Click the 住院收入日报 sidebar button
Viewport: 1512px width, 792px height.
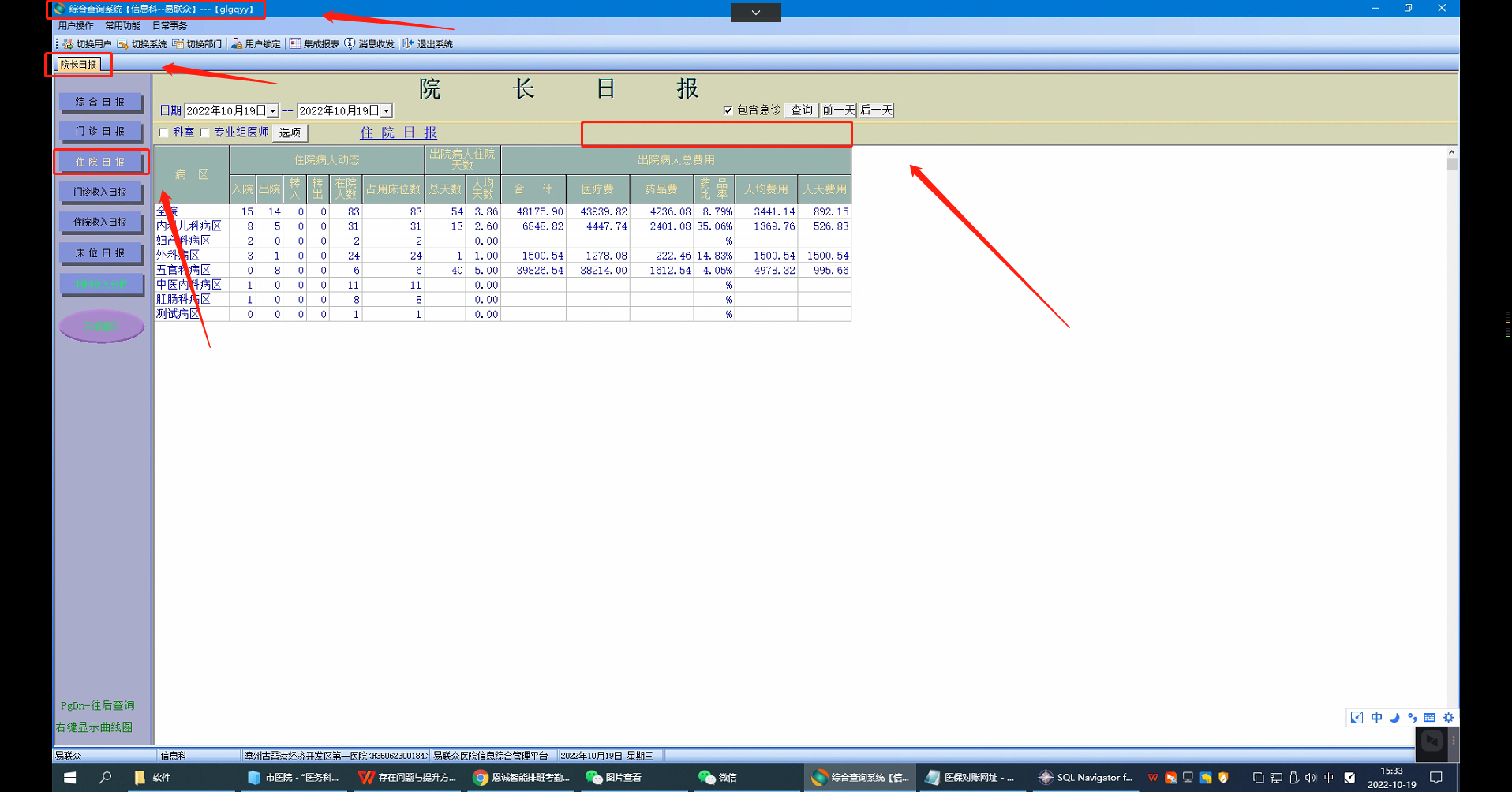click(x=101, y=222)
